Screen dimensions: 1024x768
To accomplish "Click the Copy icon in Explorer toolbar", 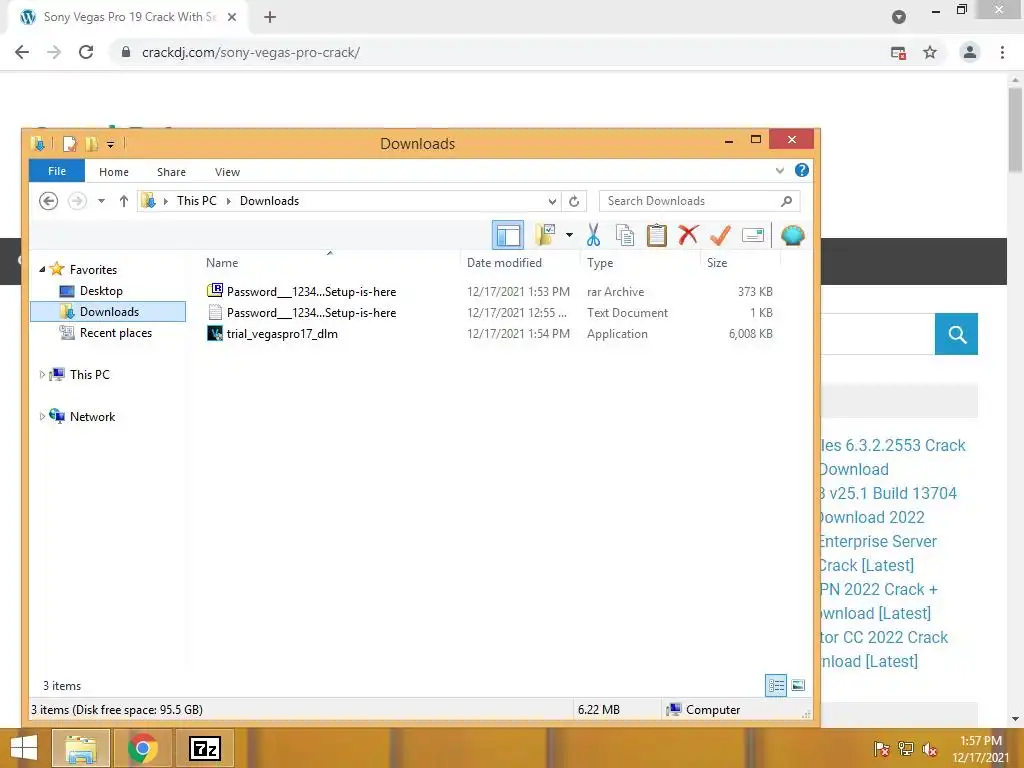I will point(625,235).
